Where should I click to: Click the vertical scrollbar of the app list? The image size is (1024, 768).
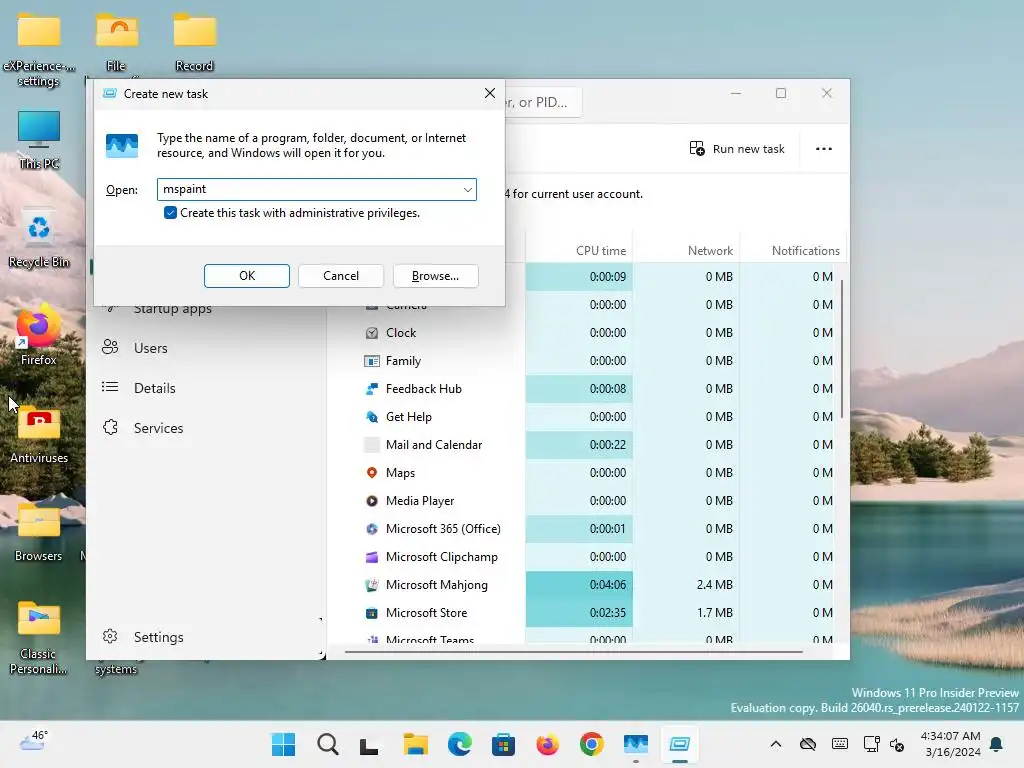842,349
